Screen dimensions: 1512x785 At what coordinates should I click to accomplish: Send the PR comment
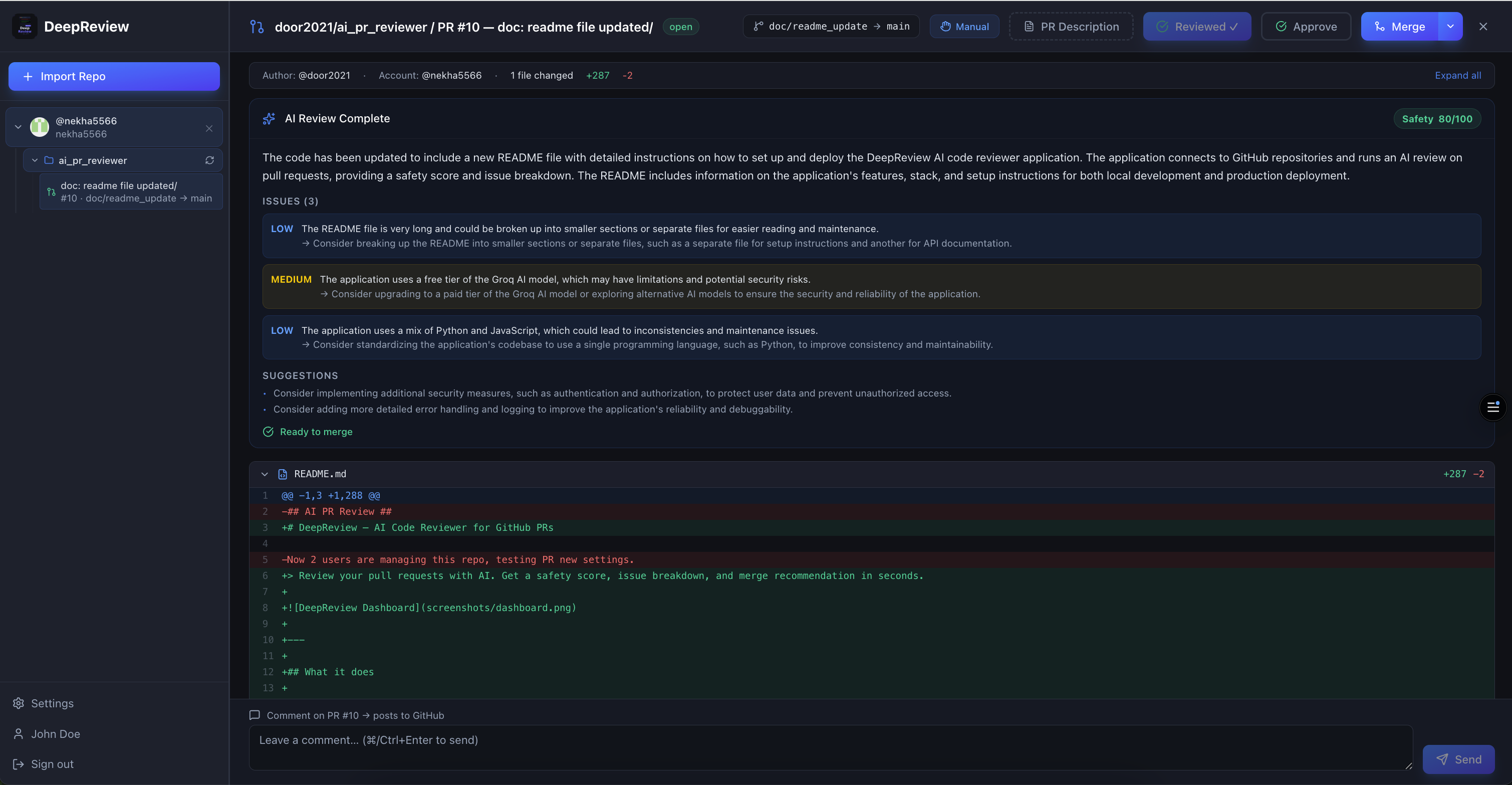coord(1458,759)
